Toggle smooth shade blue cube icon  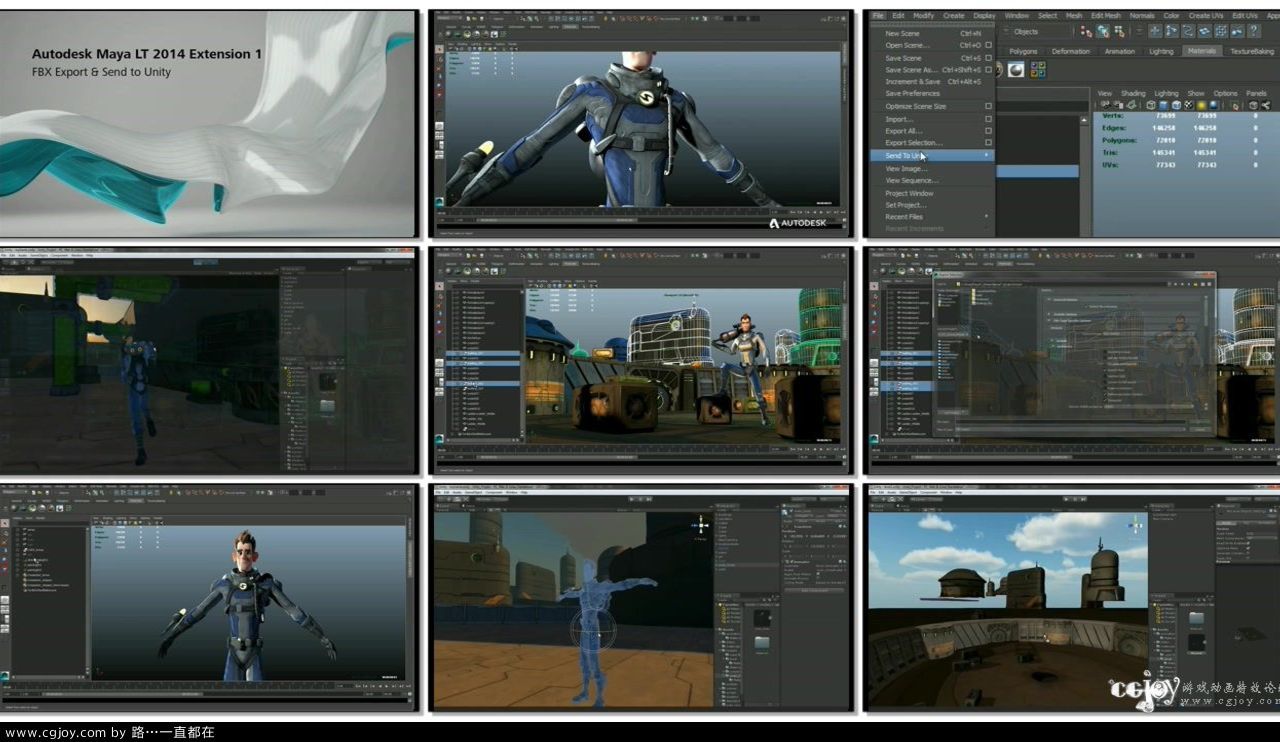coord(1163,105)
